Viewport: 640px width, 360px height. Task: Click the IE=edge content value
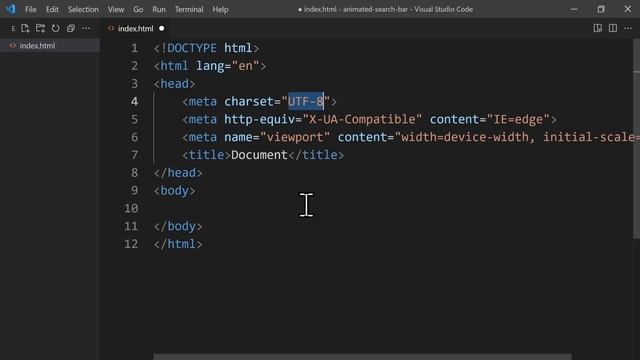(x=518, y=119)
